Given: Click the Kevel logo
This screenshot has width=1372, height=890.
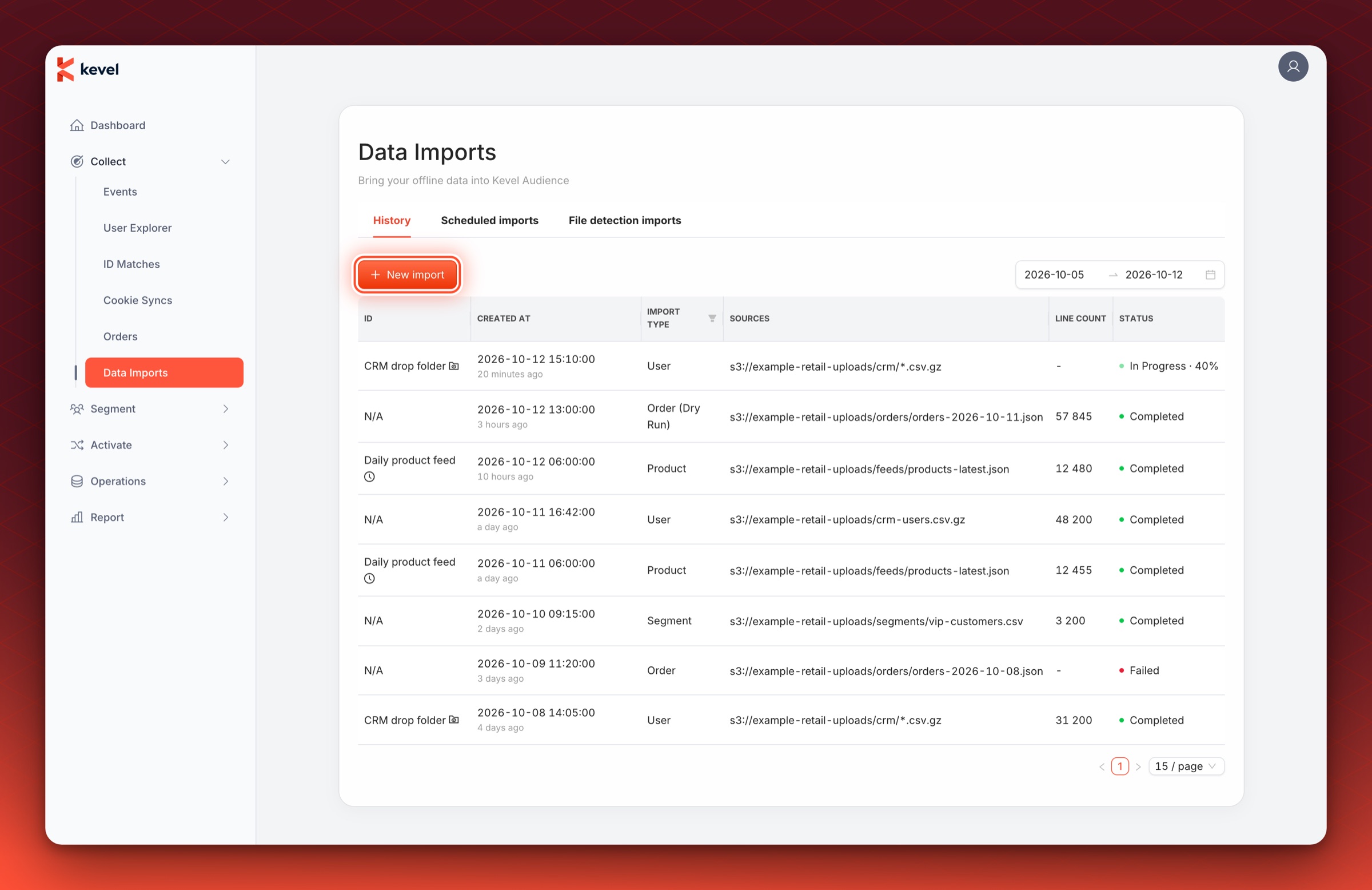Looking at the screenshot, I should click(87, 69).
